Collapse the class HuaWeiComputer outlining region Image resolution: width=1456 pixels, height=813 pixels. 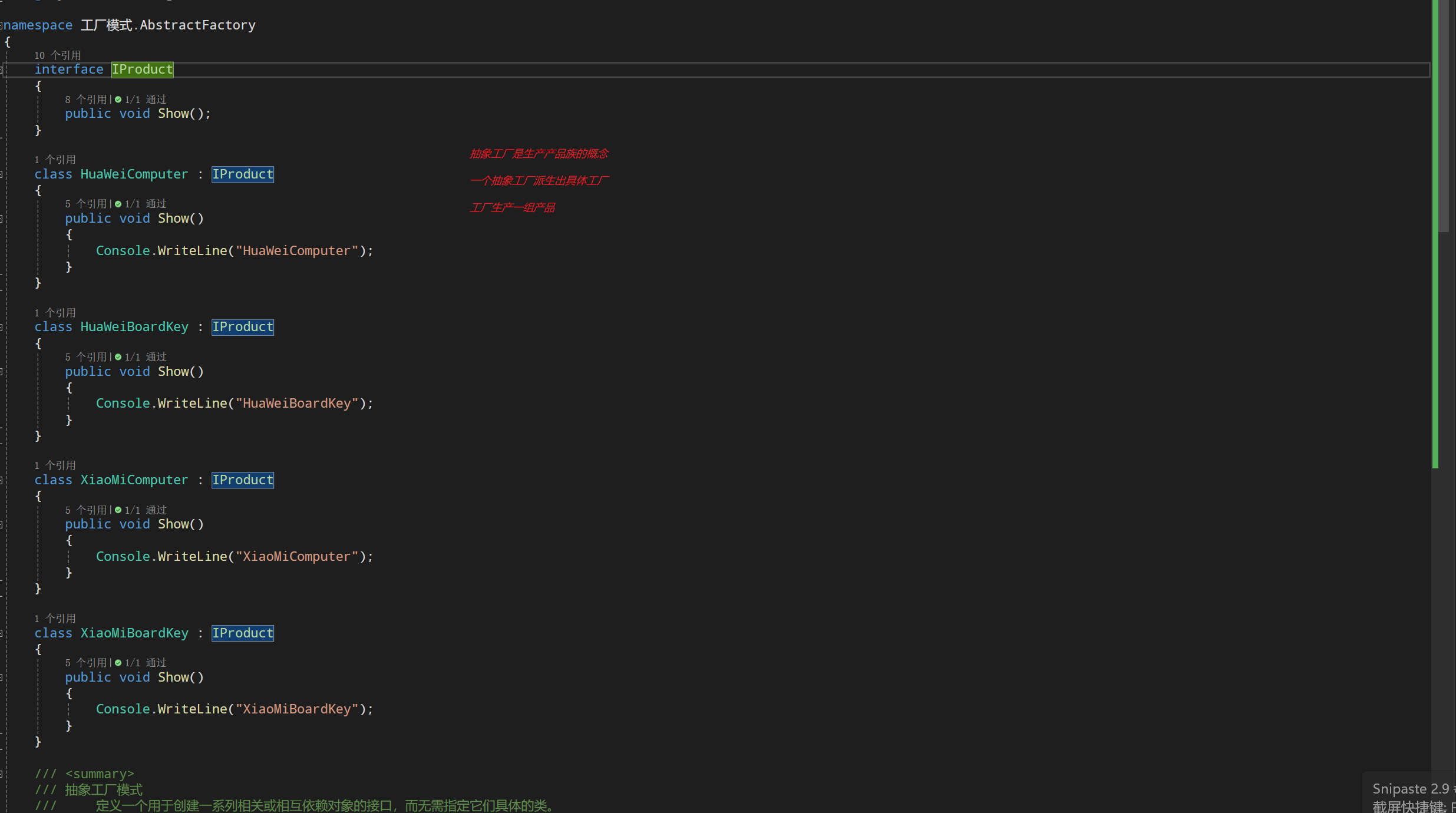tap(1, 174)
